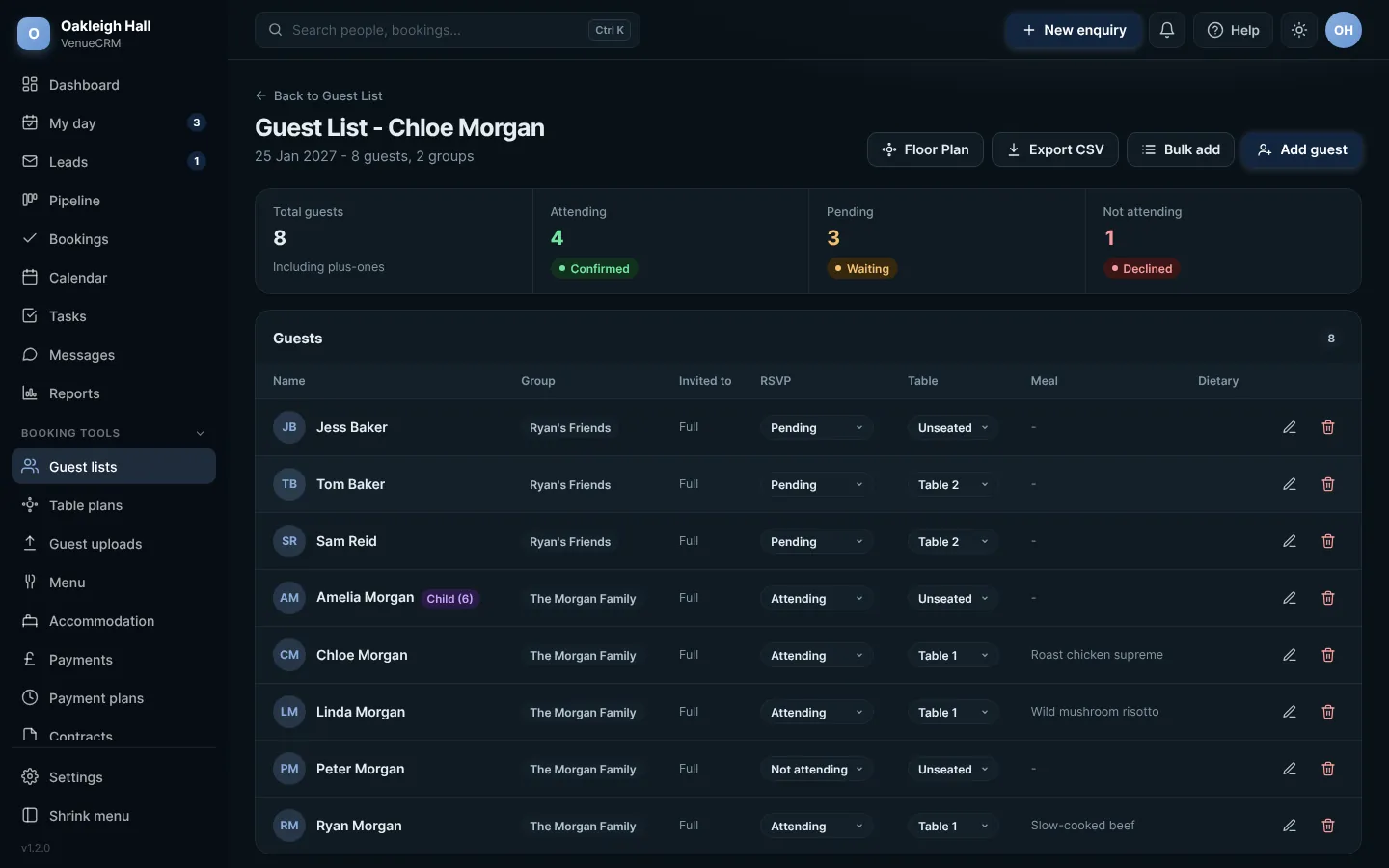Open the Pipeline sidebar item
The height and width of the screenshot is (868, 1389).
(114, 201)
